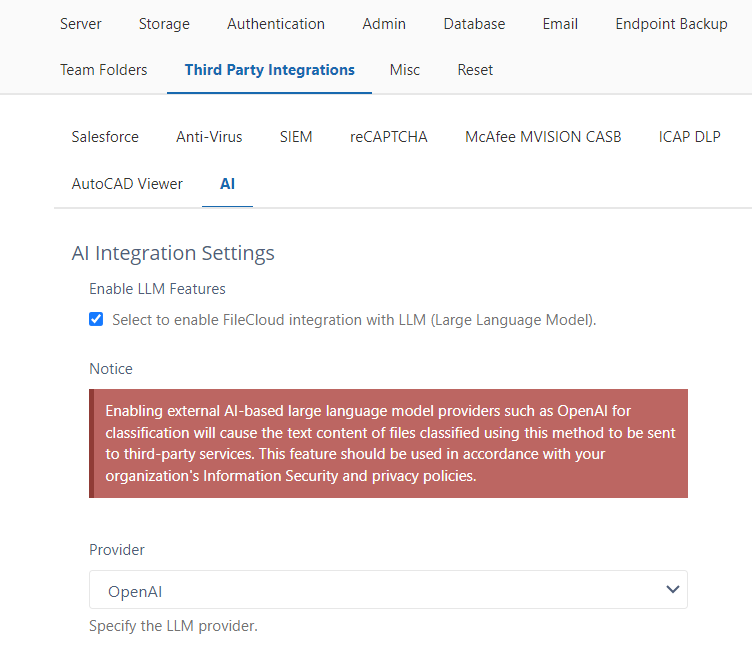Open the Server settings tab
The width and height of the screenshot is (752, 647).
80,24
